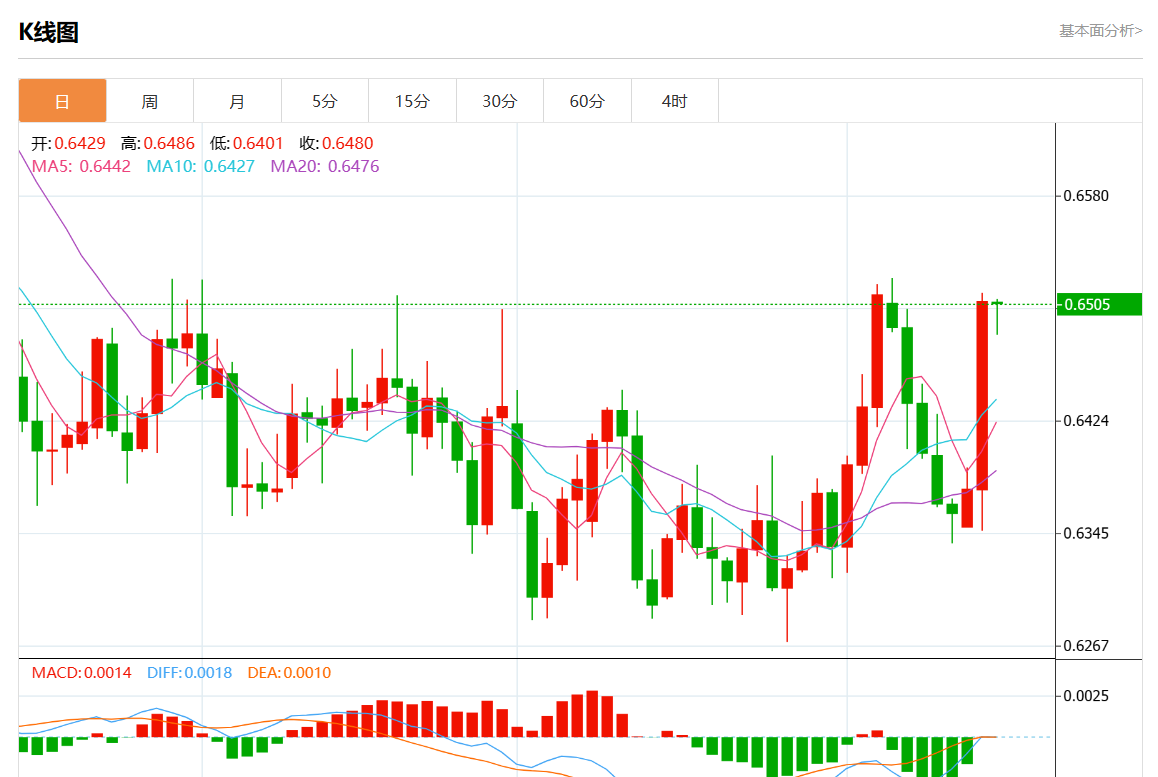Click the 0.6424 price axis label
Viewport: 1158px width, 777px height.
(x=1086, y=421)
